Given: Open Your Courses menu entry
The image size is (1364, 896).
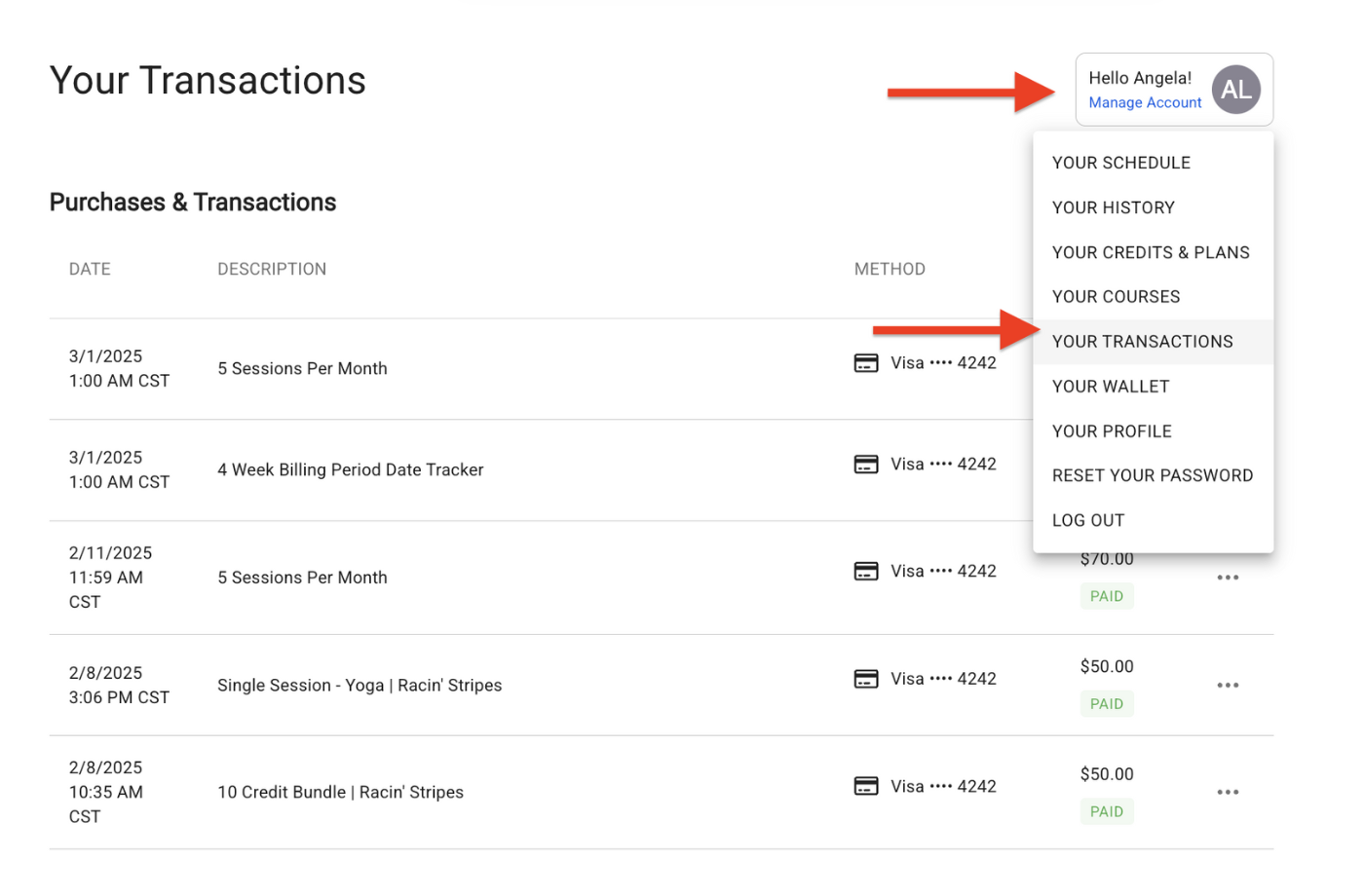Looking at the screenshot, I should pos(1116,297).
